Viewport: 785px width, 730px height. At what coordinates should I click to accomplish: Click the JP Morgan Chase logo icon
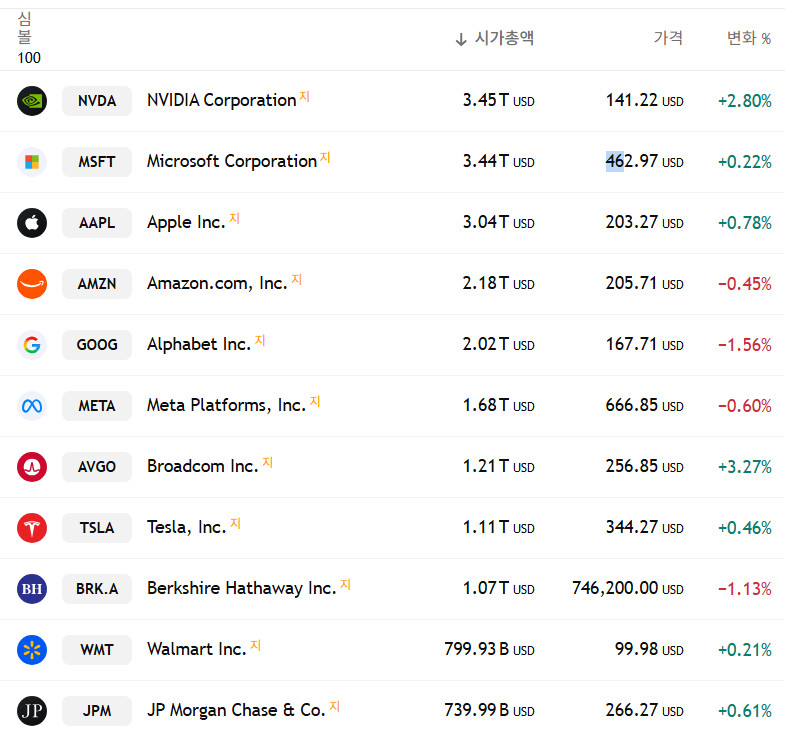tap(32, 711)
